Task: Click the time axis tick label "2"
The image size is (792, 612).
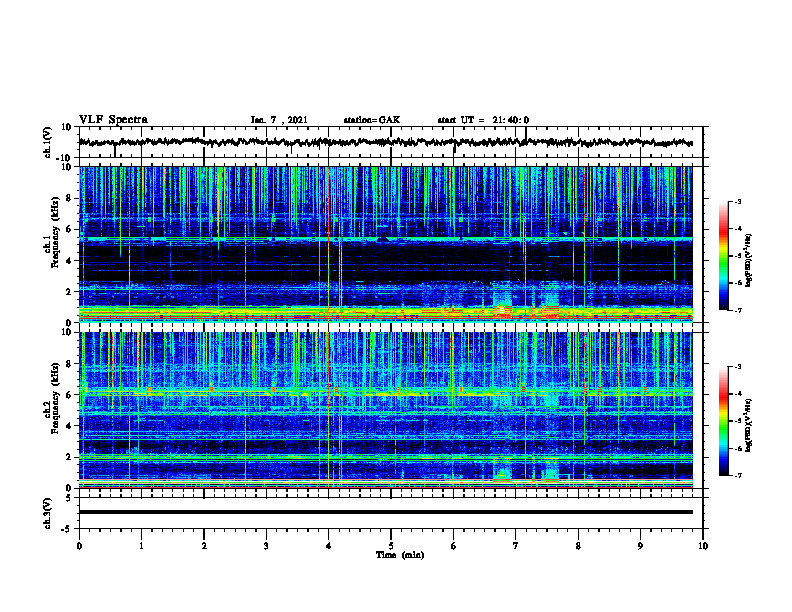Action: [x=204, y=546]
